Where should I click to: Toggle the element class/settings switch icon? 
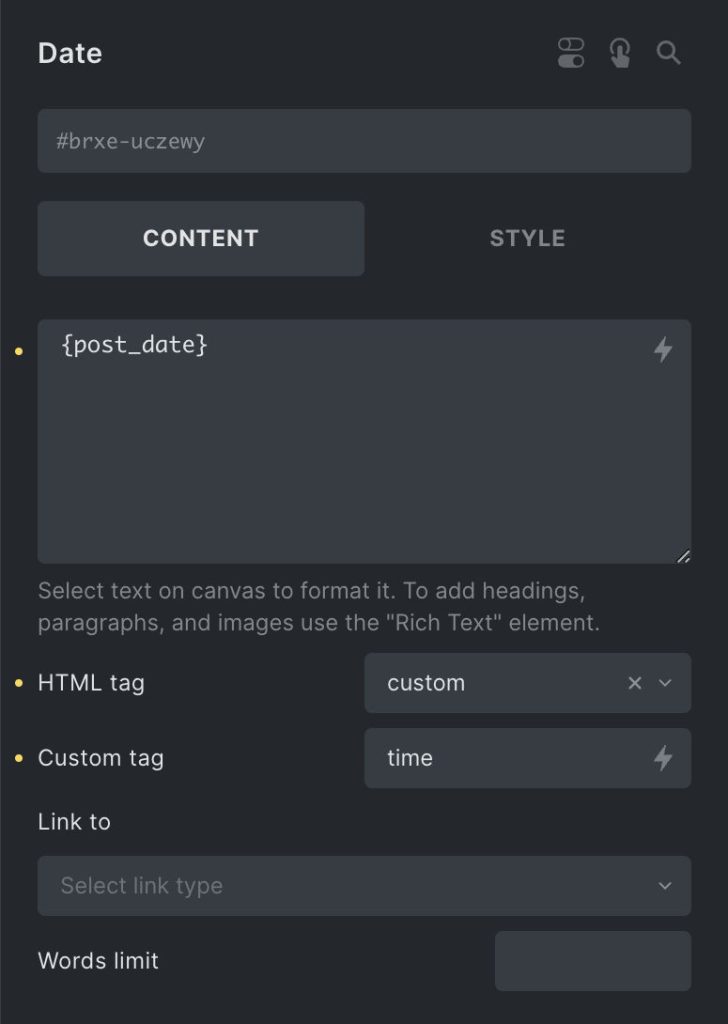pyautogui.click(x=571, y=54)
